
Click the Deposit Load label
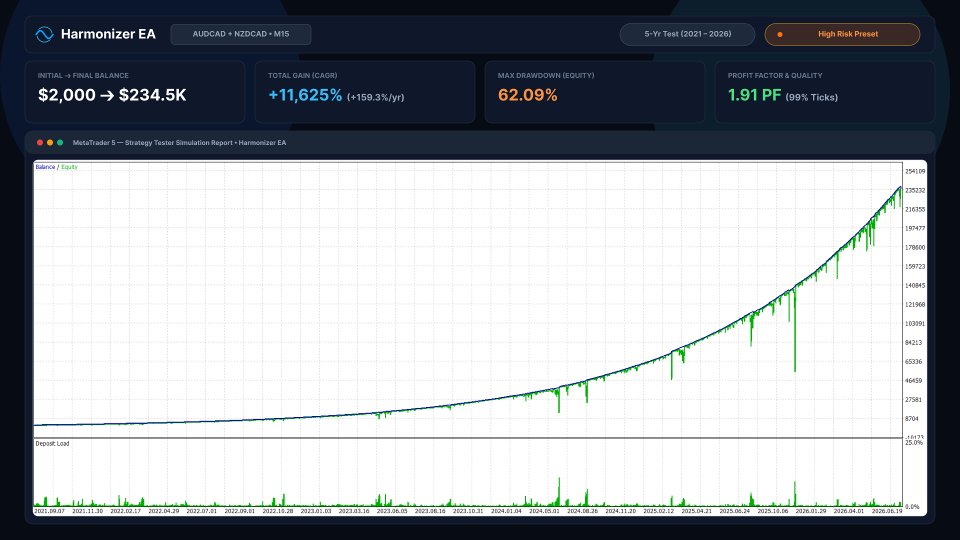click(52, 443)
